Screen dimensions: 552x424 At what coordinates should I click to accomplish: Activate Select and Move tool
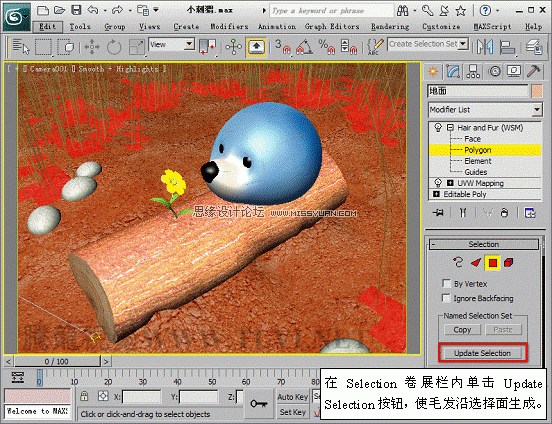(x=92, y=46)
